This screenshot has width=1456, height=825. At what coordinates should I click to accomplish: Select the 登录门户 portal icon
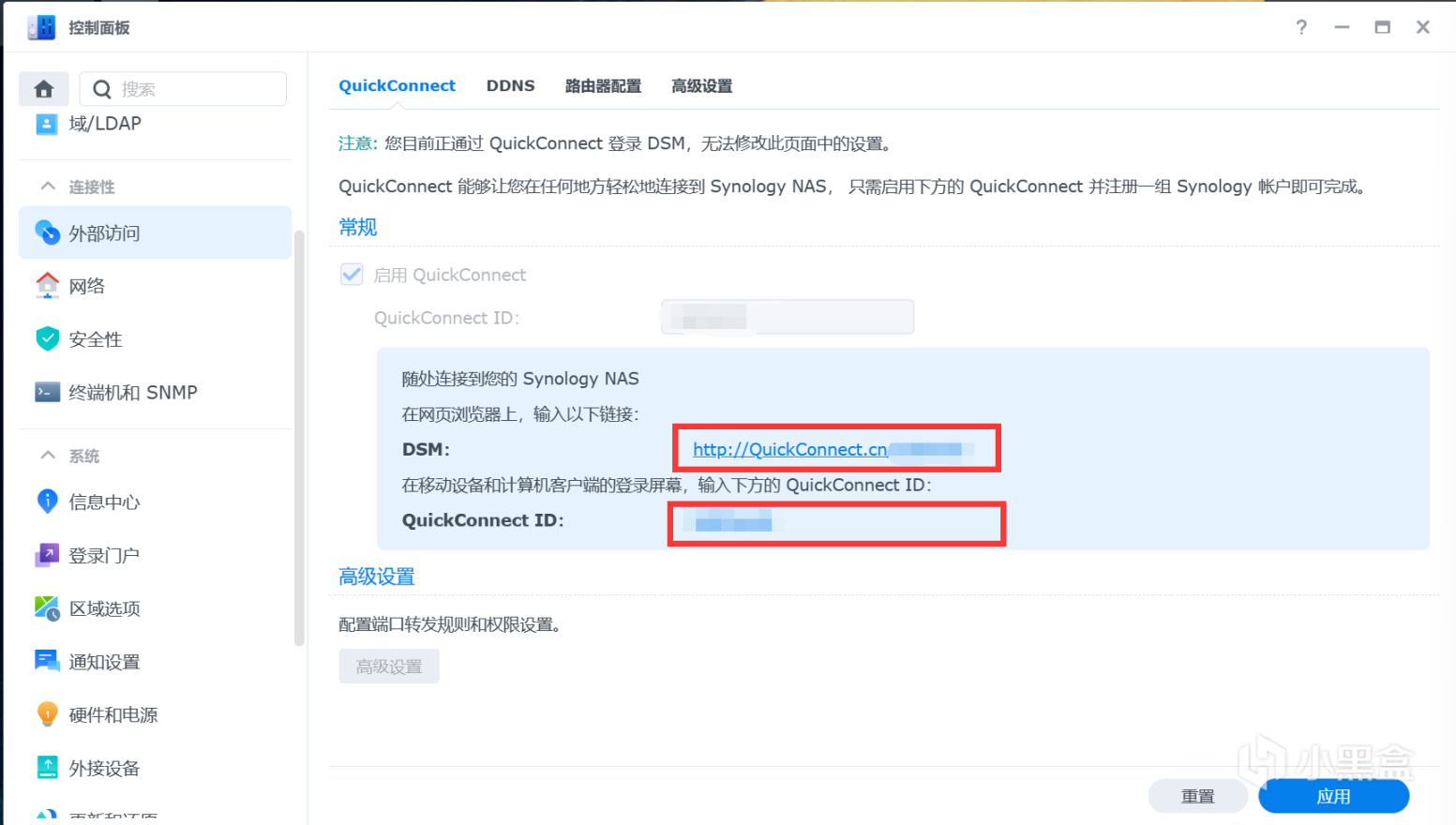click(x=47, y=555)
